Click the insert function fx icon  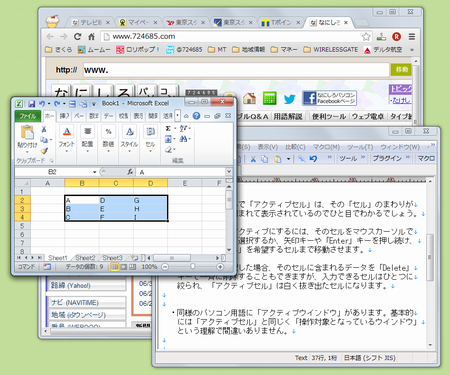(130, 172)
